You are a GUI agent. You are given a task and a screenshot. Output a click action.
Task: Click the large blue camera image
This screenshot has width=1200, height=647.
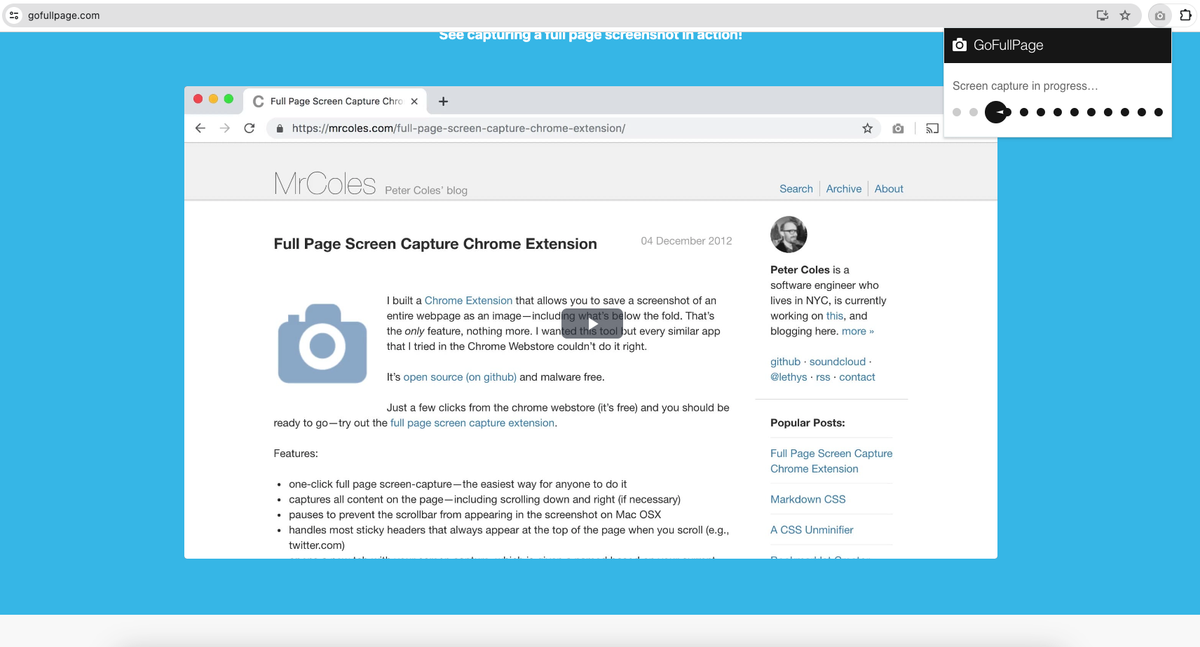coord(322,345)
